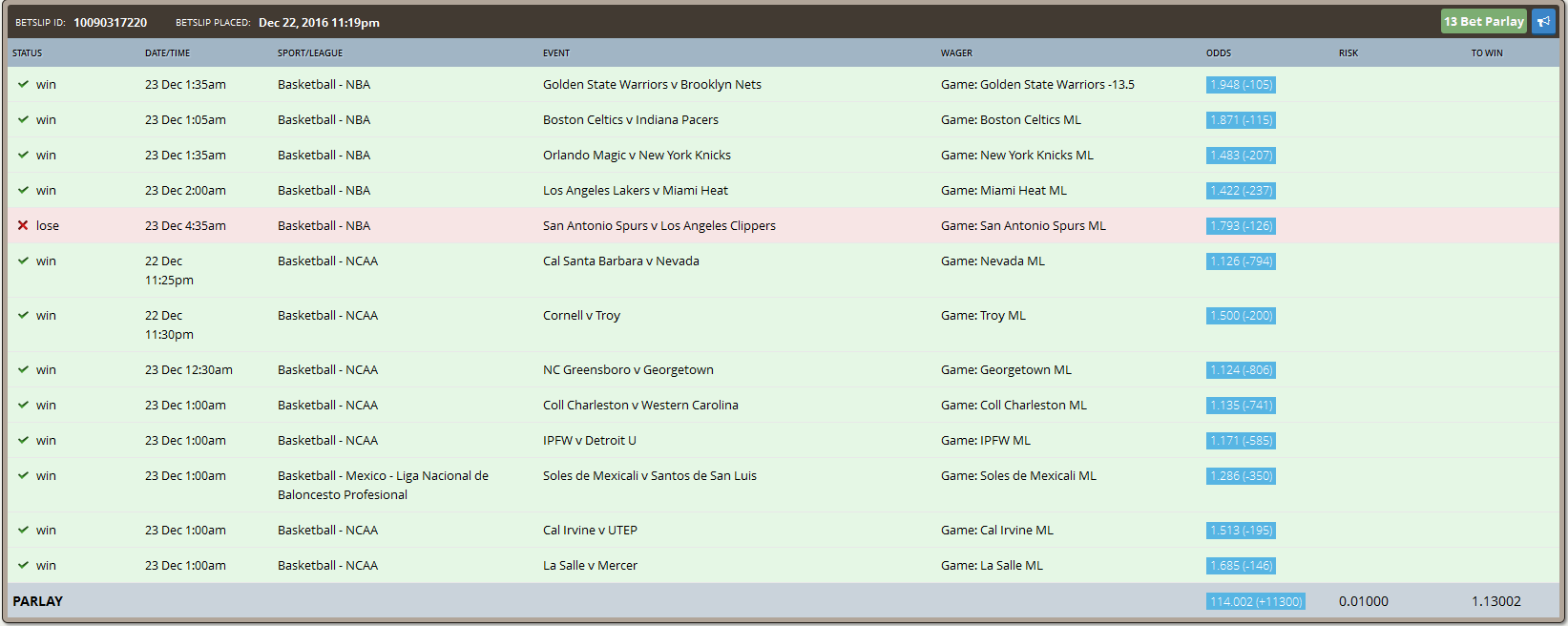
Task: Select event Cal Irvine v UTEP
Action: click(x=590, y=530)
